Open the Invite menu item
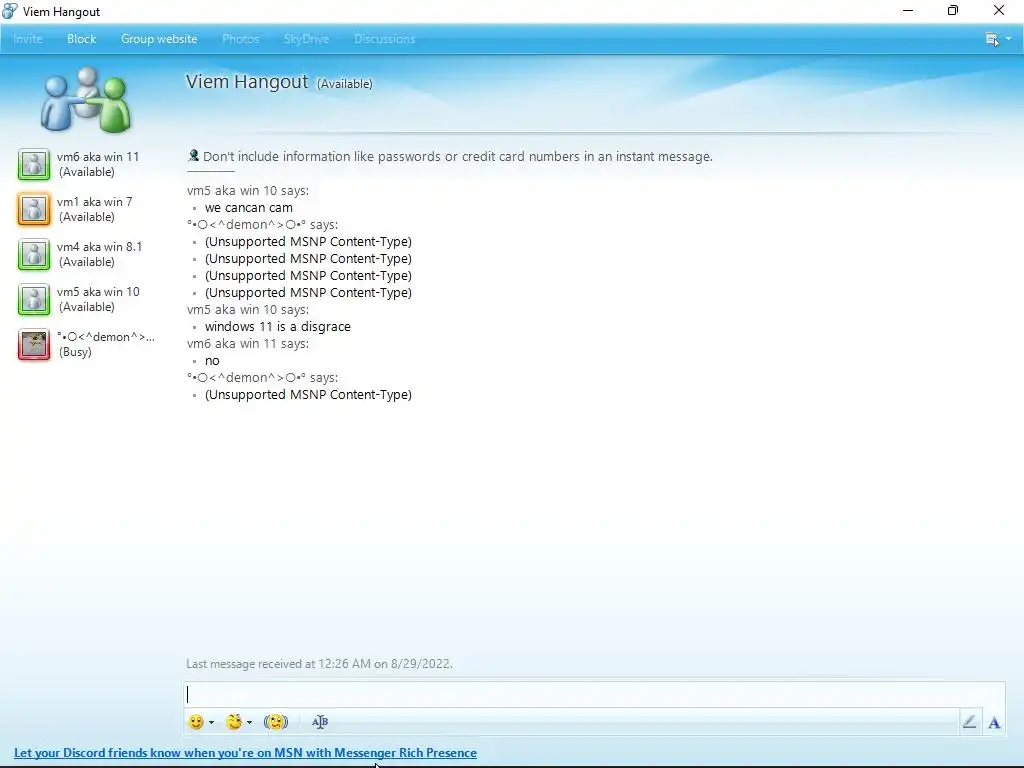Image resolution: width=1024 pixels, height=768 pixels. (27, 39)
